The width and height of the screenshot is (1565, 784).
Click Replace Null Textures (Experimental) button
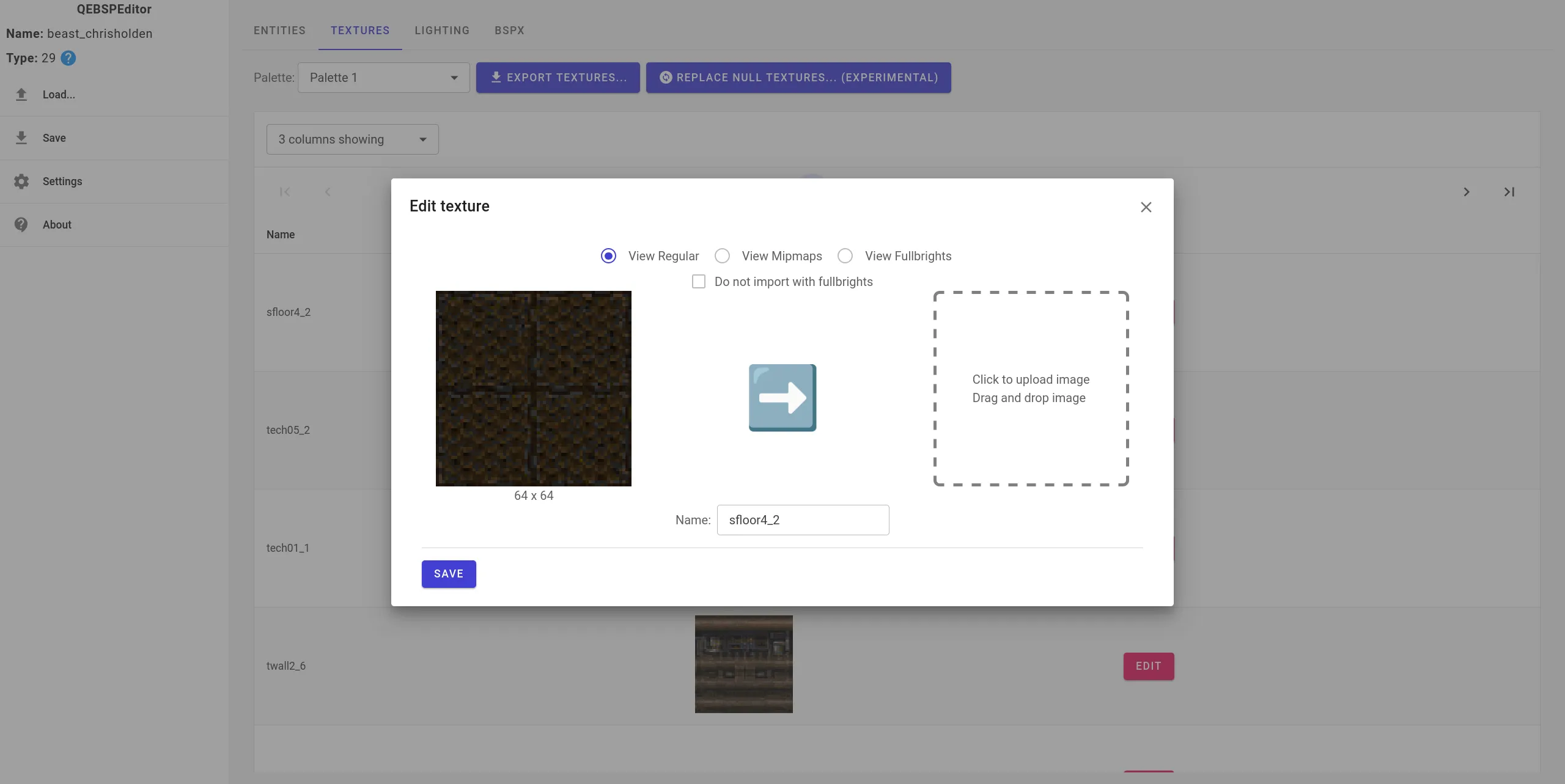[798, 78]
